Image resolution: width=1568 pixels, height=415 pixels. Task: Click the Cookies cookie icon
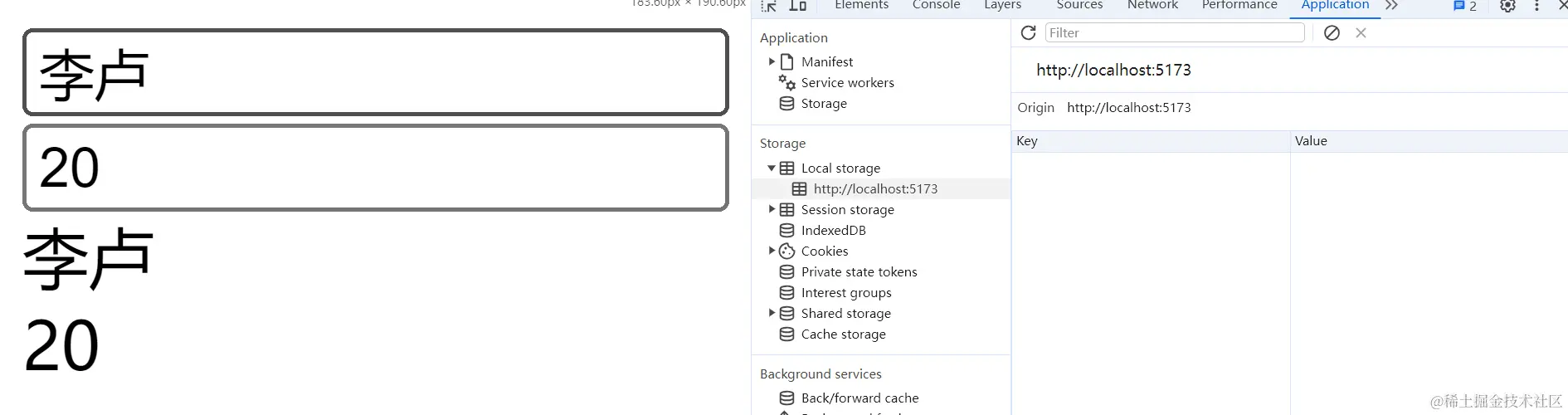786,251
